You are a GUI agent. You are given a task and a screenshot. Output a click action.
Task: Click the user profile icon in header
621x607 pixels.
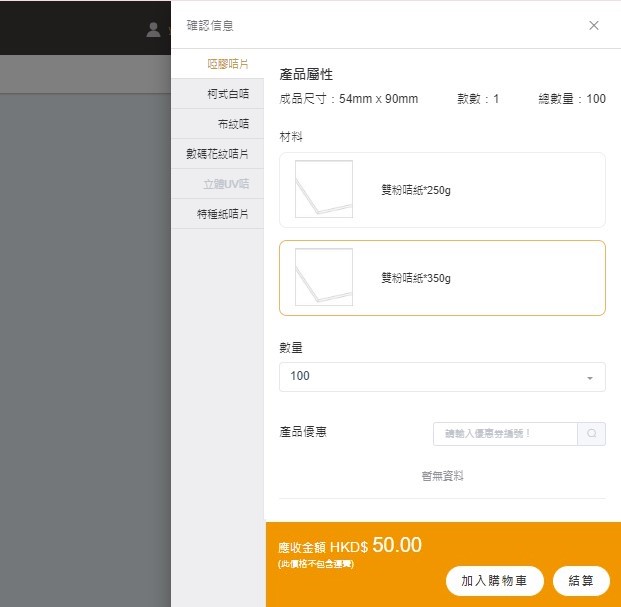[154, 29]
